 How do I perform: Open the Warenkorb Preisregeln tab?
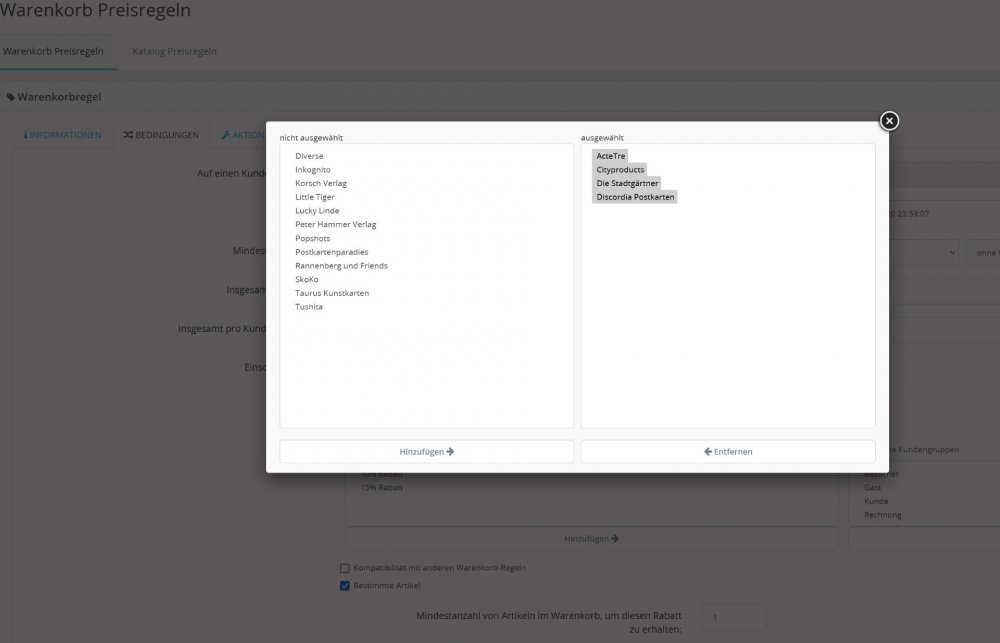[x=54, y=51]
